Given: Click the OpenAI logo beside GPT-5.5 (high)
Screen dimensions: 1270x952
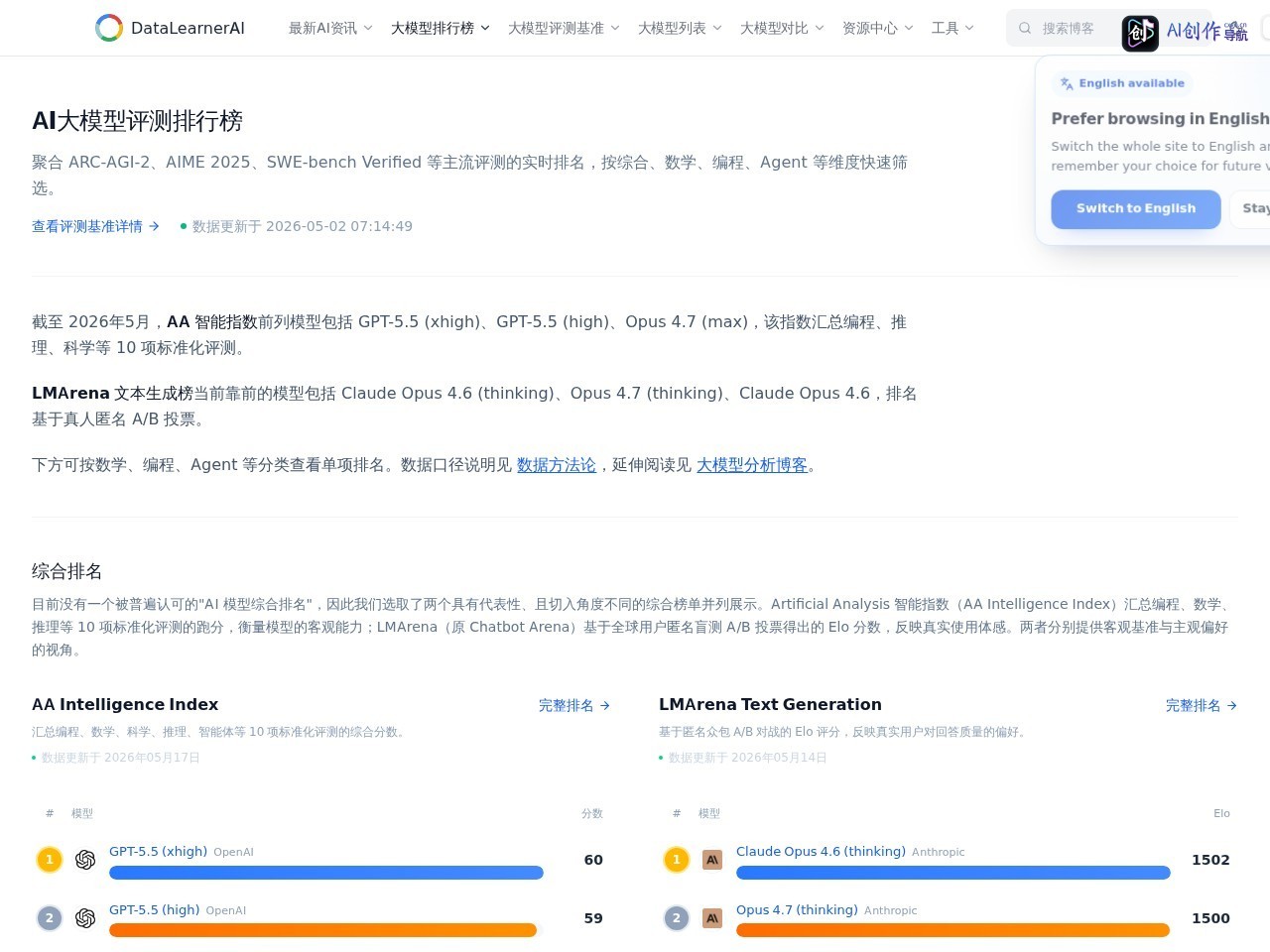Looking at the screenshot, I should tap(85, 918).
